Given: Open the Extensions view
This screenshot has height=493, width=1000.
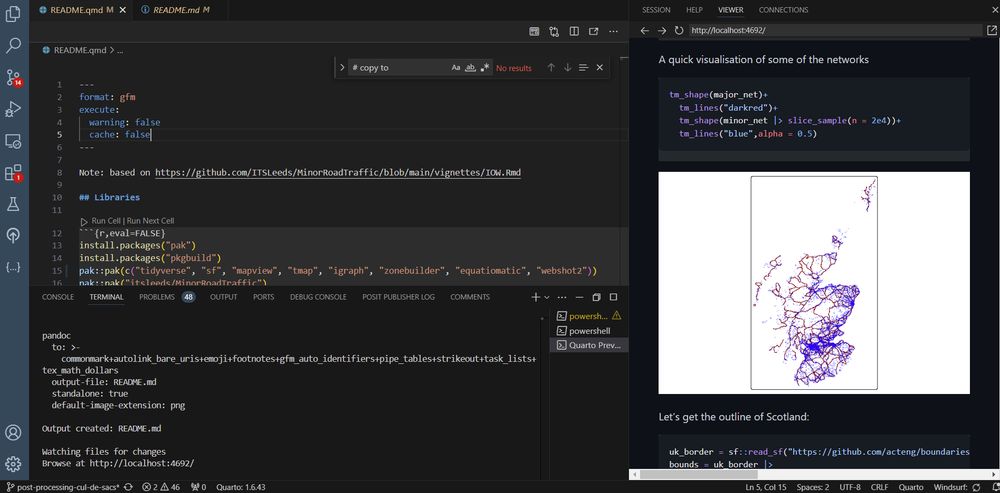Looking at the screenshot, I should click(x=13, y=173).
